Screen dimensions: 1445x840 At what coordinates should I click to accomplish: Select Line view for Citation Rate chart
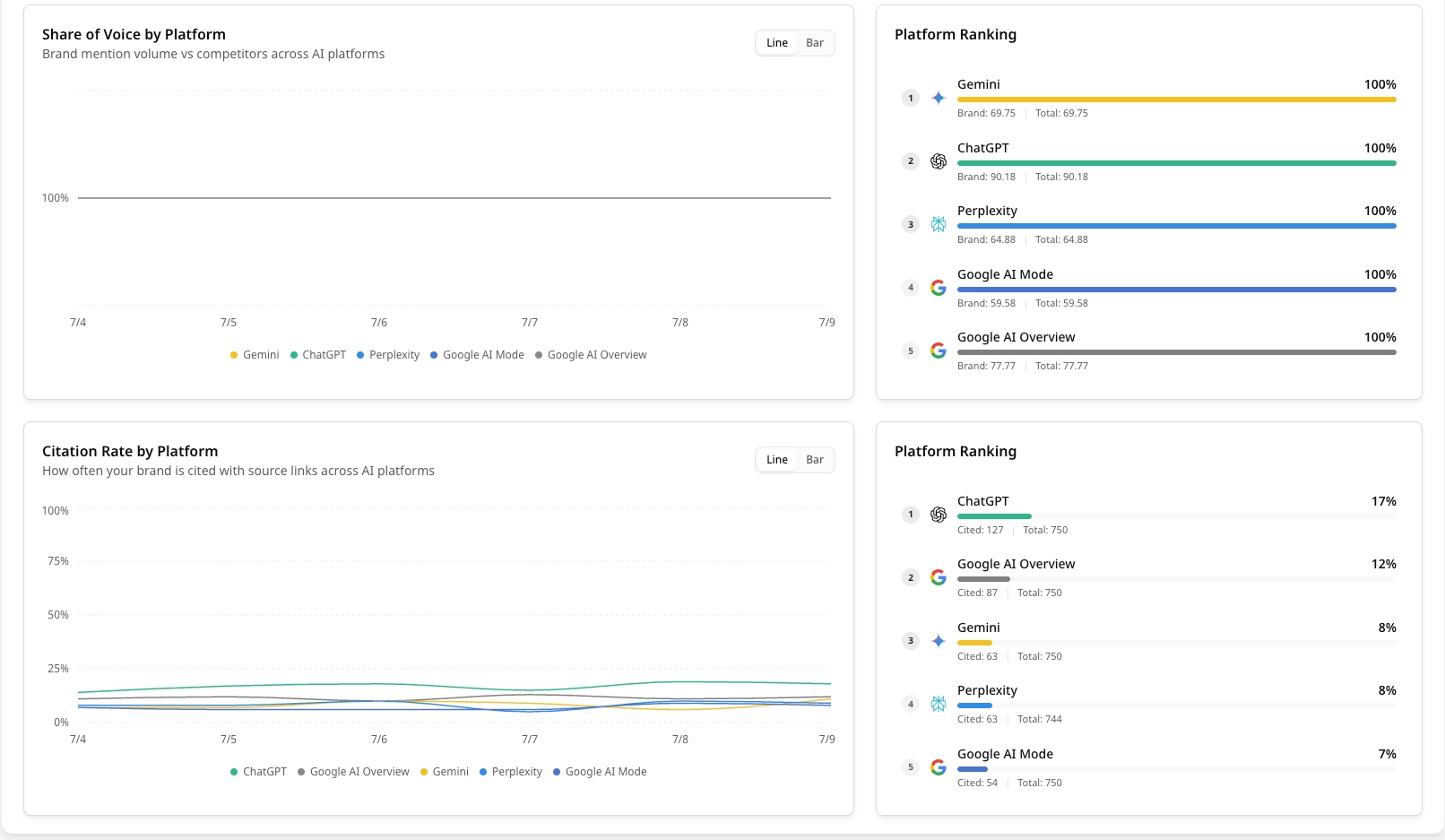tap(777, 460)
